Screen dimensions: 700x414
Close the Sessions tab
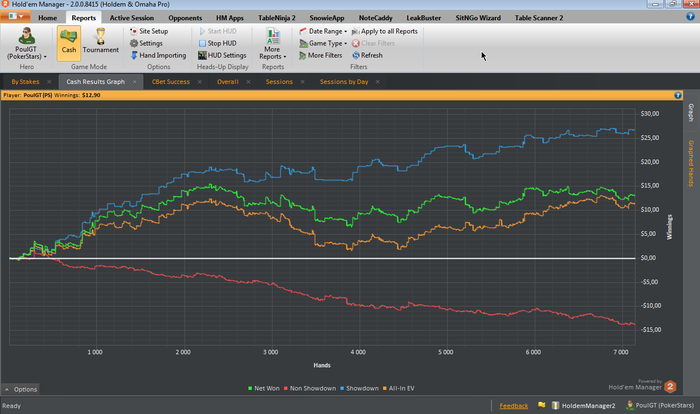tap(303, 82)
